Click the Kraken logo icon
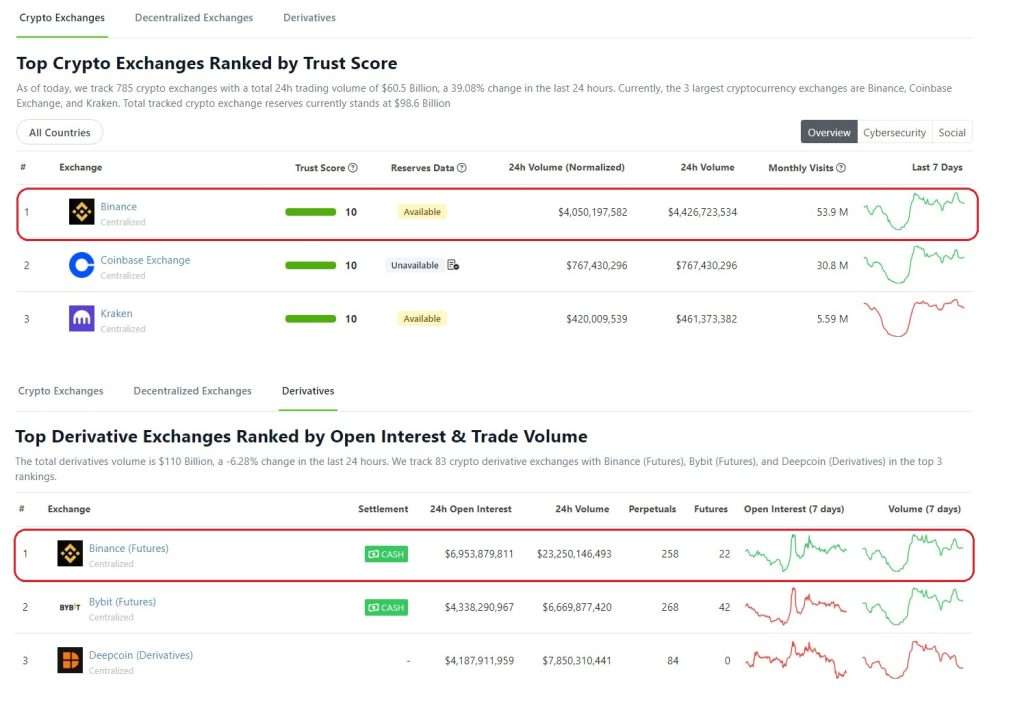 click(x=82, y=319)
